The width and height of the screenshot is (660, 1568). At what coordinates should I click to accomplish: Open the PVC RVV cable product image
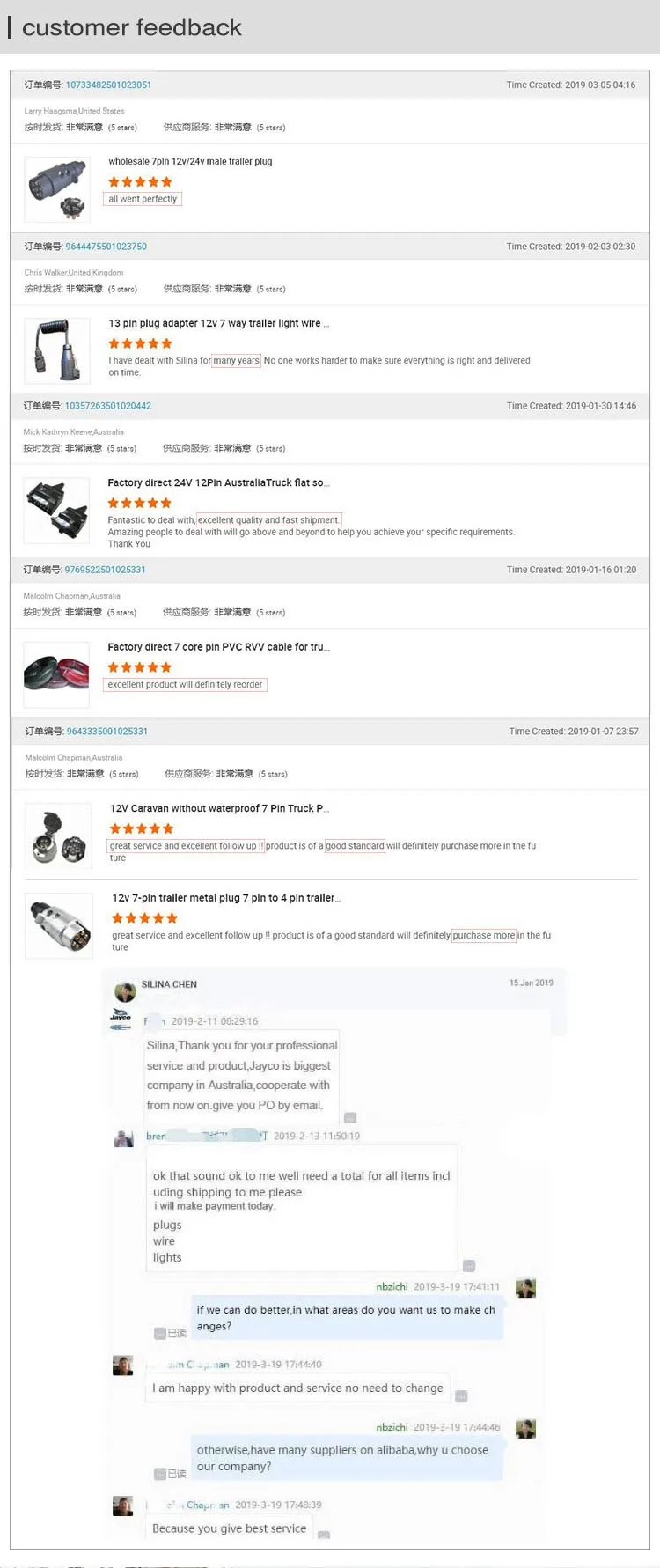tap(56, 674)
